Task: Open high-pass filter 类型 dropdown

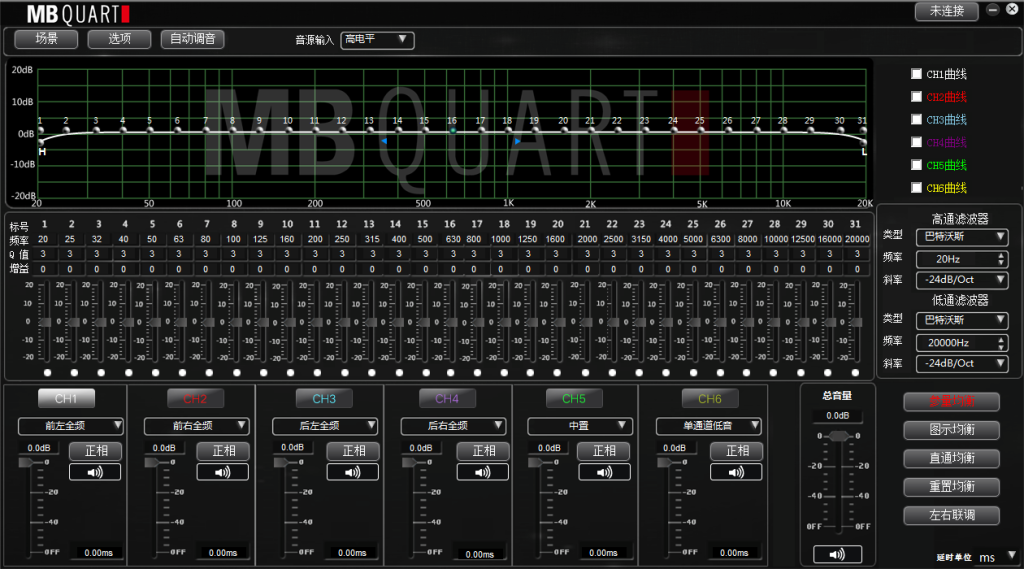Action: (x=962, y=236)
